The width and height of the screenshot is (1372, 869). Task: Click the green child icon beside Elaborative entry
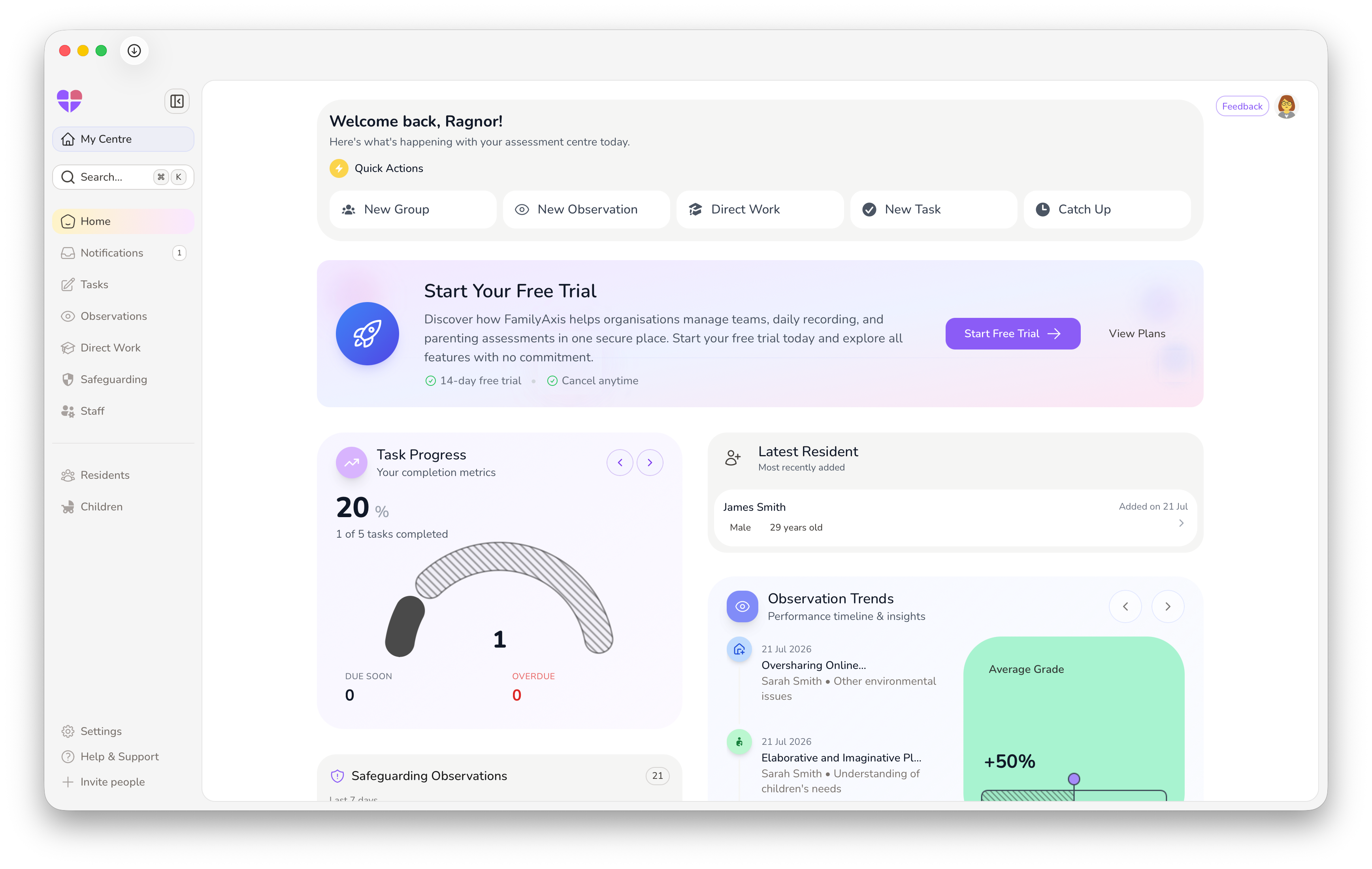(x=740, y=742)
